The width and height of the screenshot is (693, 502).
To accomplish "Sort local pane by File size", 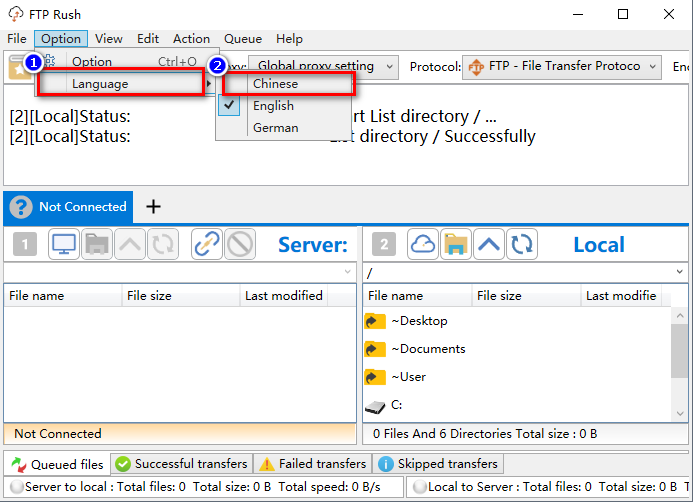I will pyautogui.click(x=526, y=296).
